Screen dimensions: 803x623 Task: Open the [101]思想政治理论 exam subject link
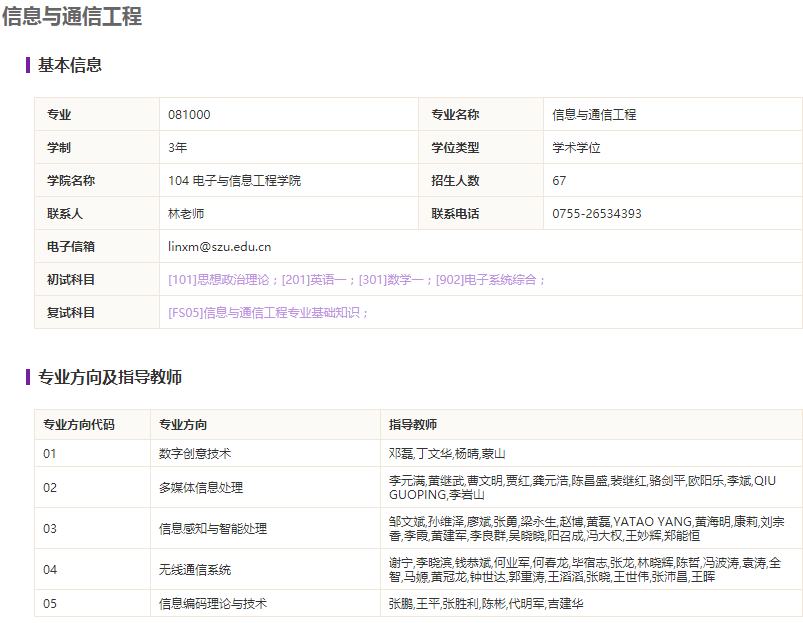[x=219, y=280]
